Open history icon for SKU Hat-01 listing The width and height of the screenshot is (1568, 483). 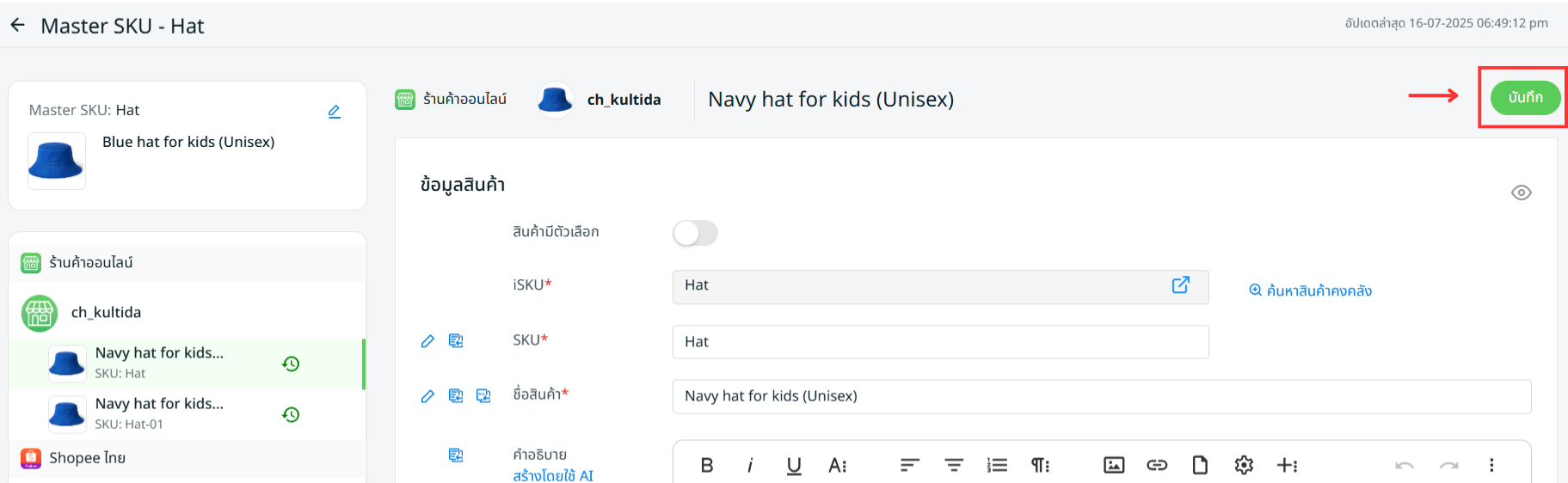291,414
